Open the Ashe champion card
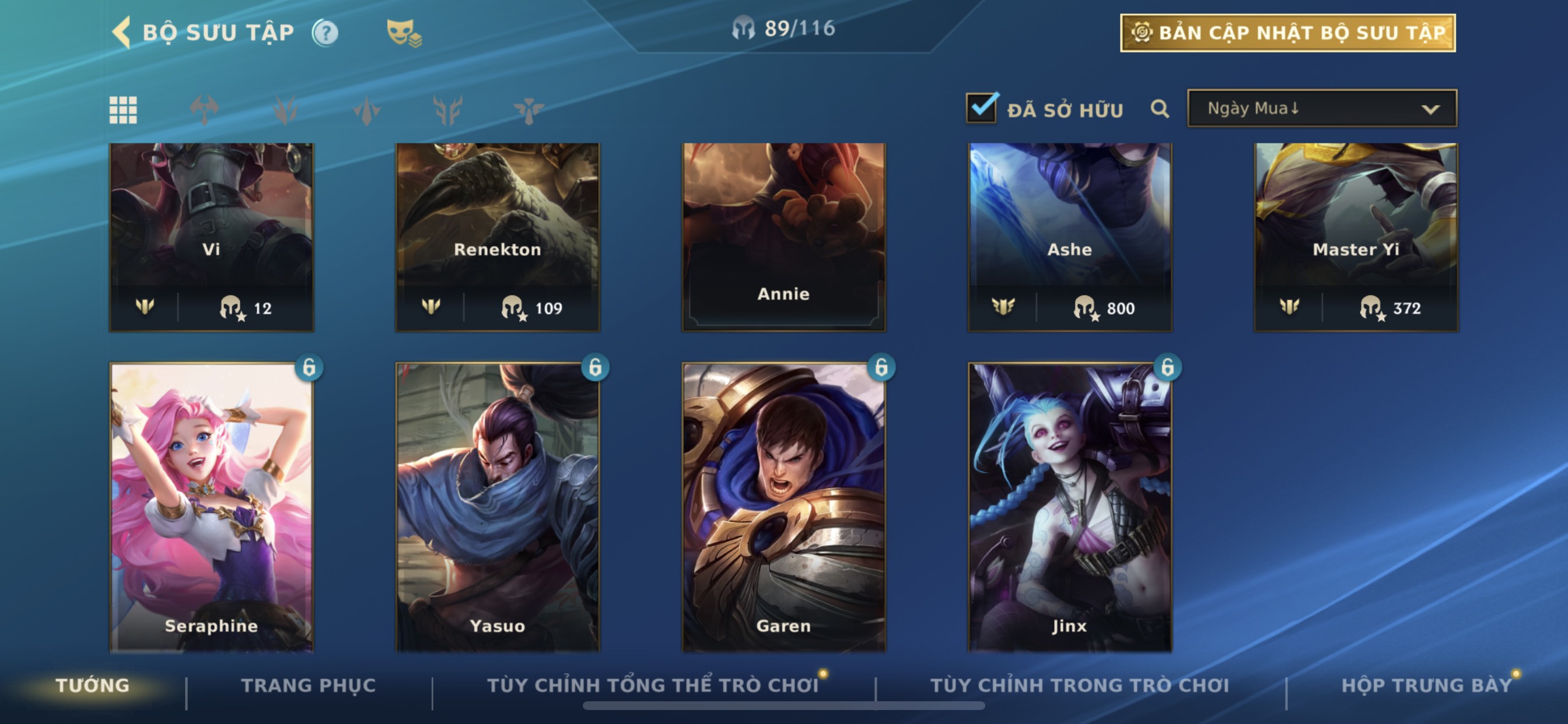The width and height of the screenshot is (1568, 724). [x=1069, y=237]
